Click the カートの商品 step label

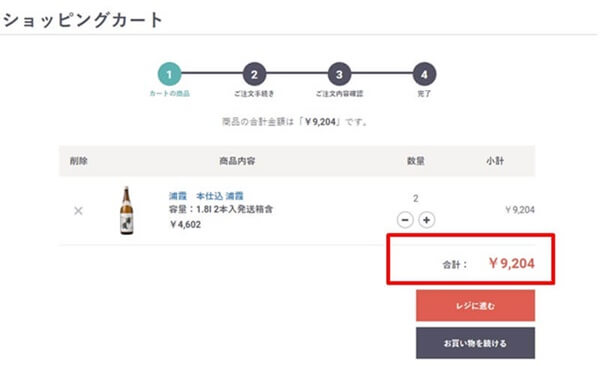pos(170,93)
